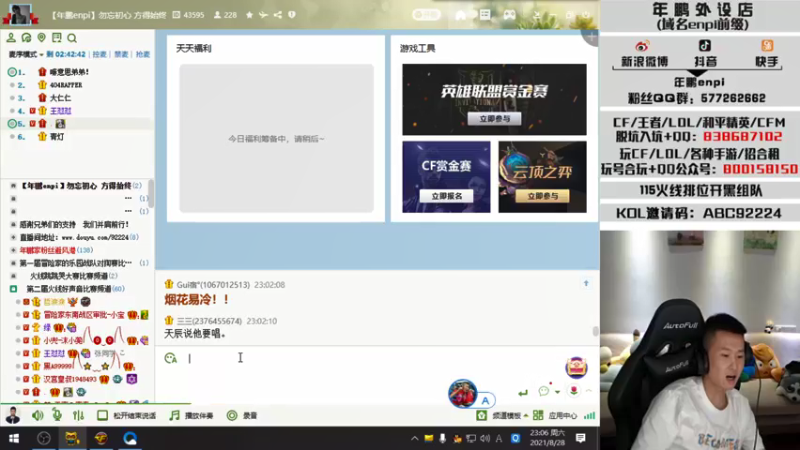
Task: Click the music note accompaniment icon
Action: pos(174,415)
